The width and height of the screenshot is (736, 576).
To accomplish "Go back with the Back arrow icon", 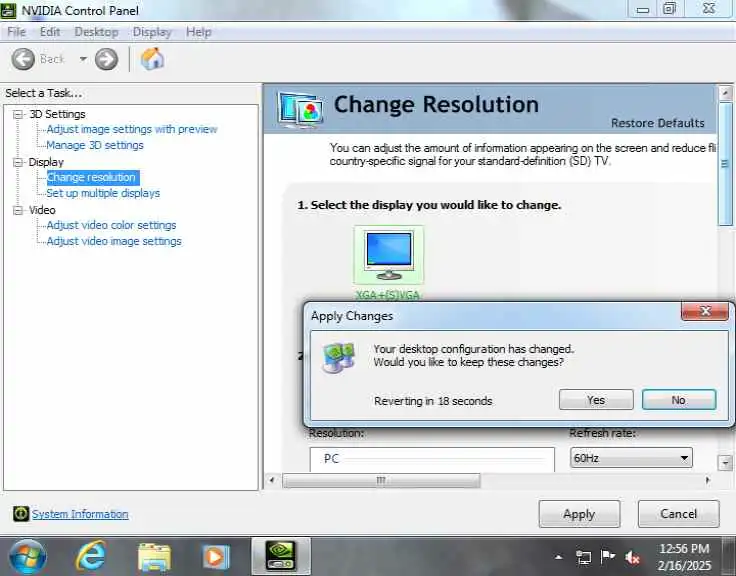I will point(23,59).
